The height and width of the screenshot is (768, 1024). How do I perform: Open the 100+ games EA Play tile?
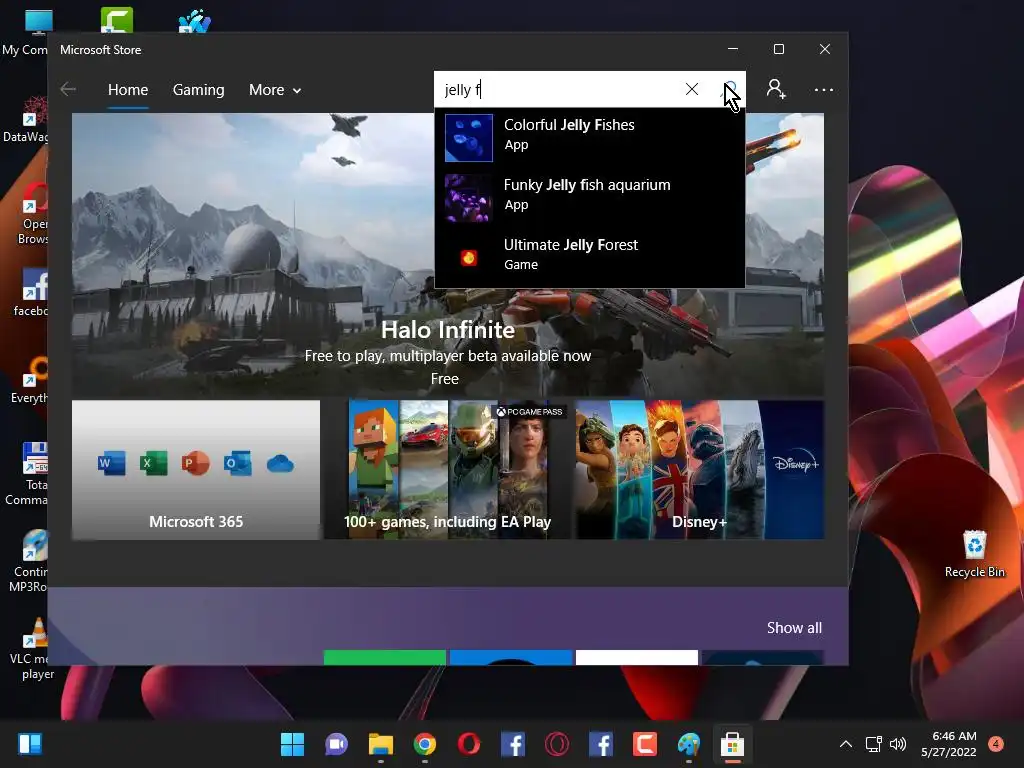pos(447,470)
